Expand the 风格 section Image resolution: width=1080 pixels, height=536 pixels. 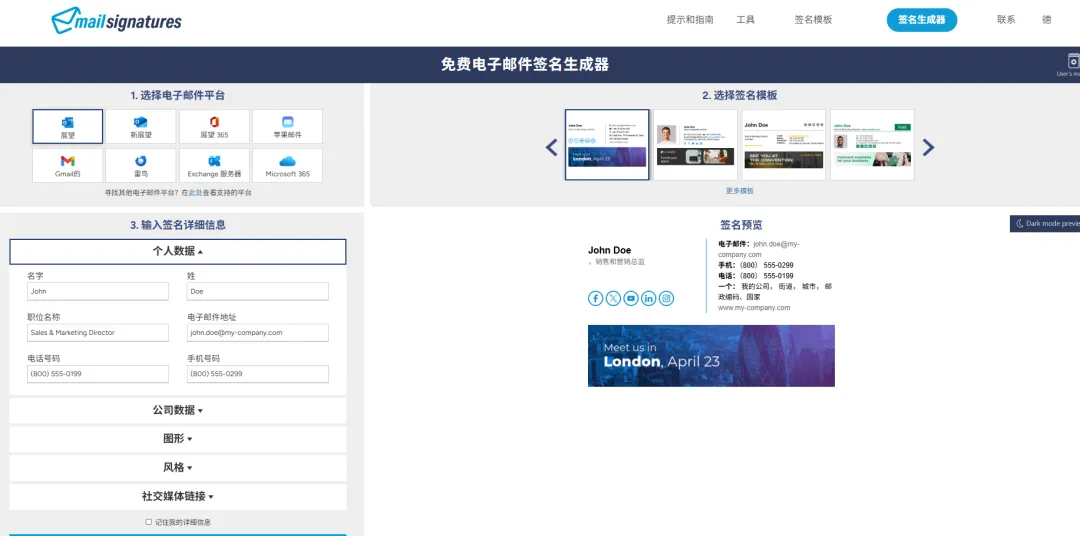click(178, 467)
